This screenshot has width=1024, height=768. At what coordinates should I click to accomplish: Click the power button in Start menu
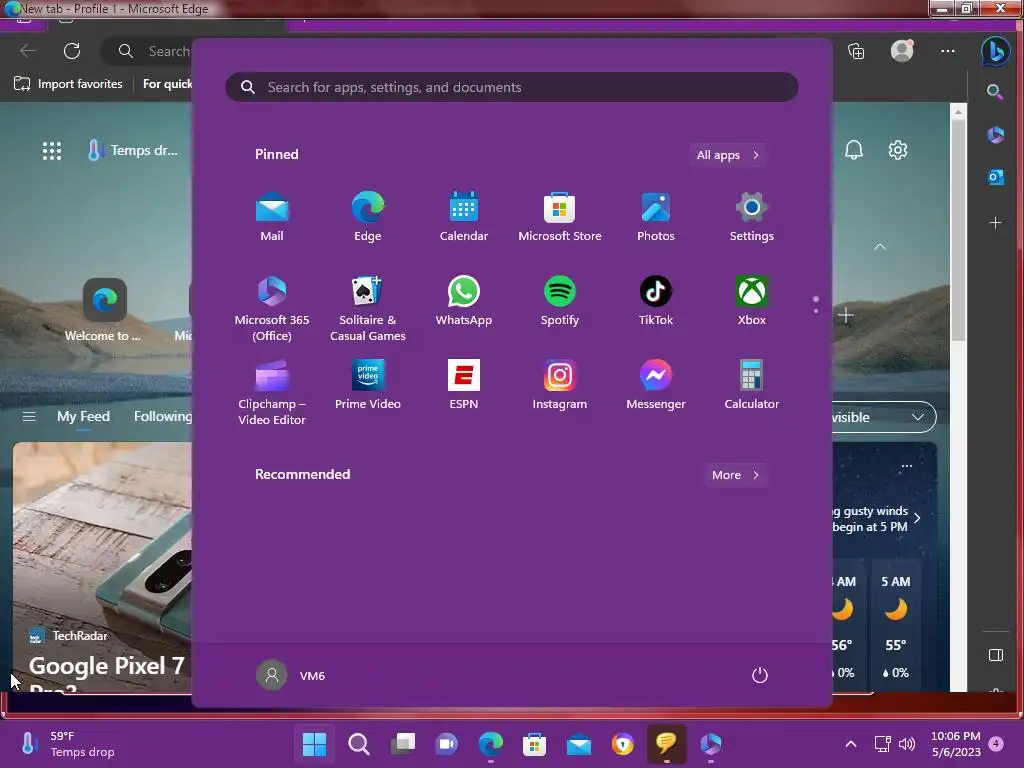760,675
